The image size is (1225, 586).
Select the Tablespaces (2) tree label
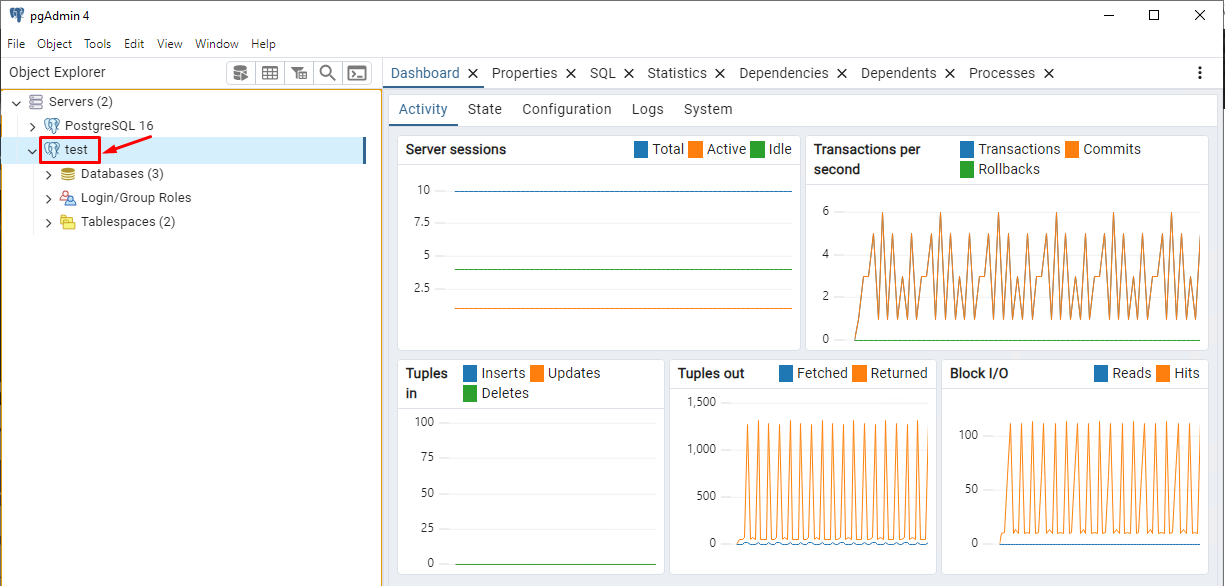click(128, 222)
